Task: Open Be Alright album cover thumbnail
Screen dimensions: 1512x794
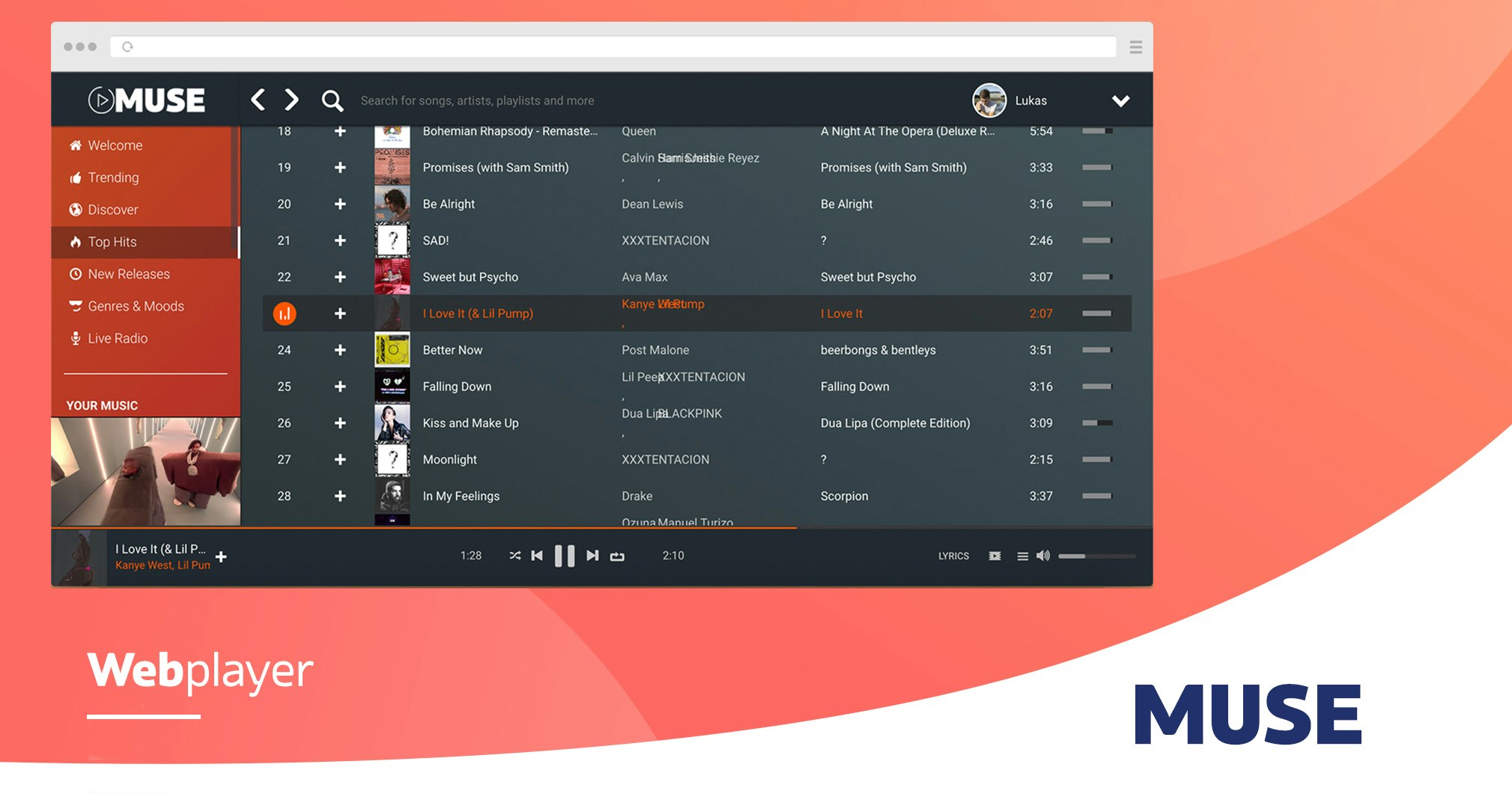Action: [x=392, y=204]
